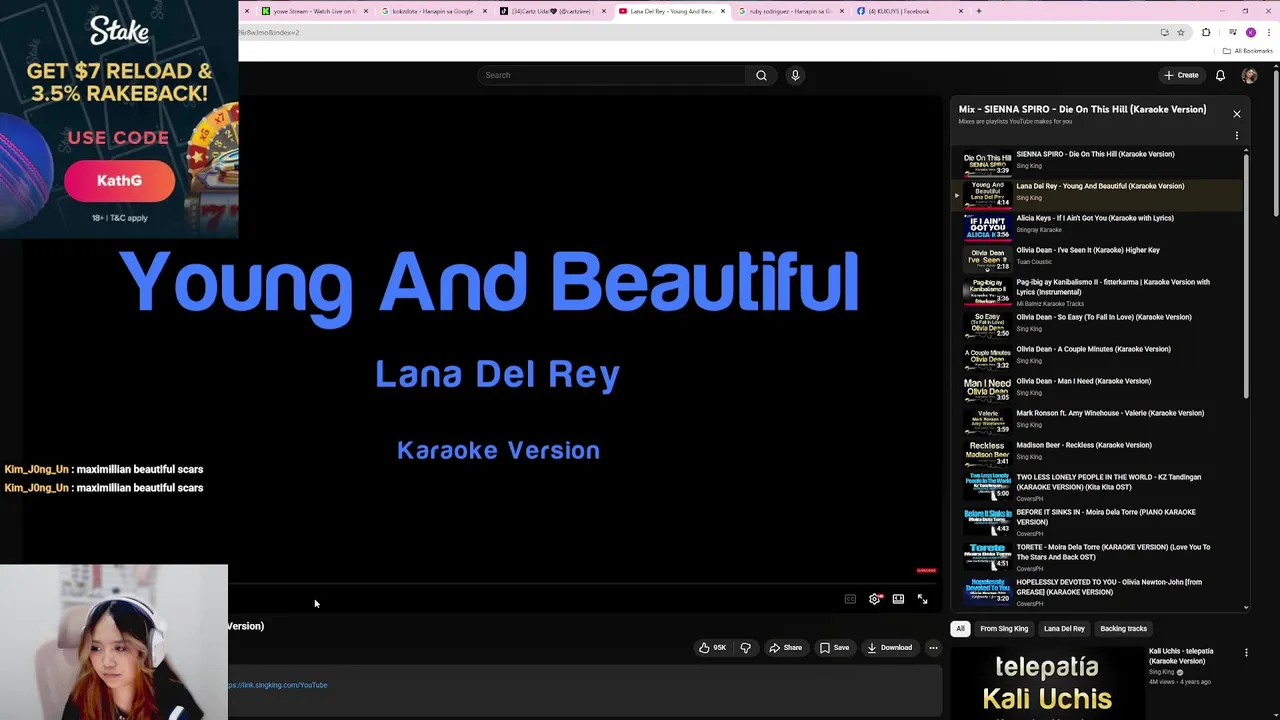
Task: Open options for Kali Uchis telepatía video
Action: 1246,653
